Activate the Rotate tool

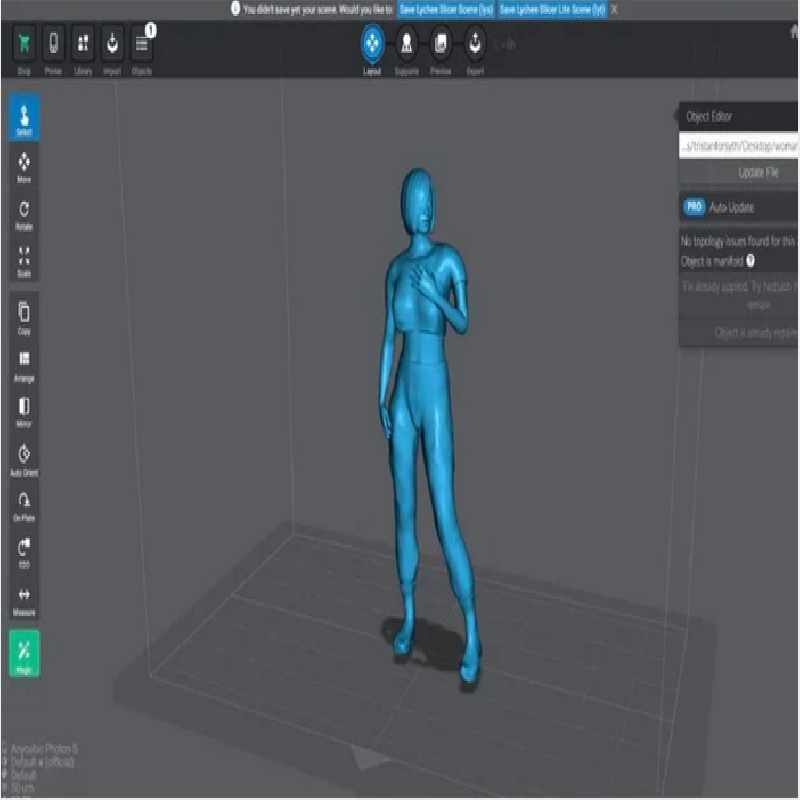pos(24,213)
